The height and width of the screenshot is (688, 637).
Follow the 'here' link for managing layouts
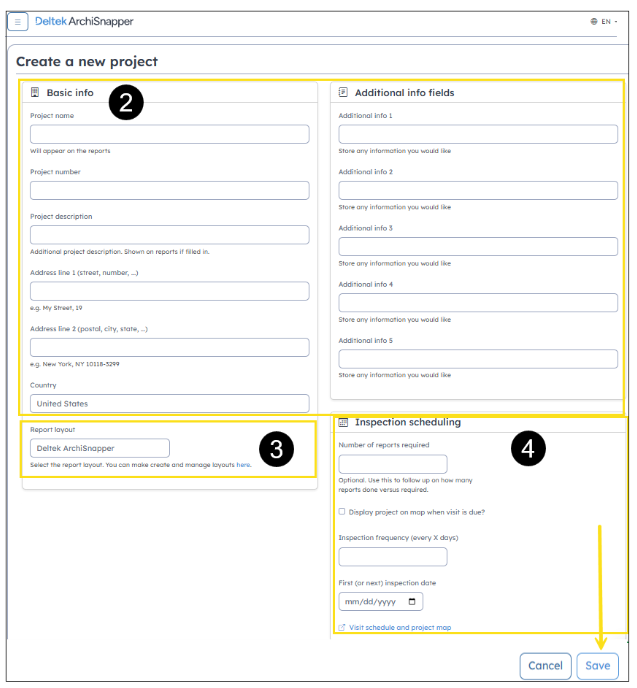click(243, 465)
